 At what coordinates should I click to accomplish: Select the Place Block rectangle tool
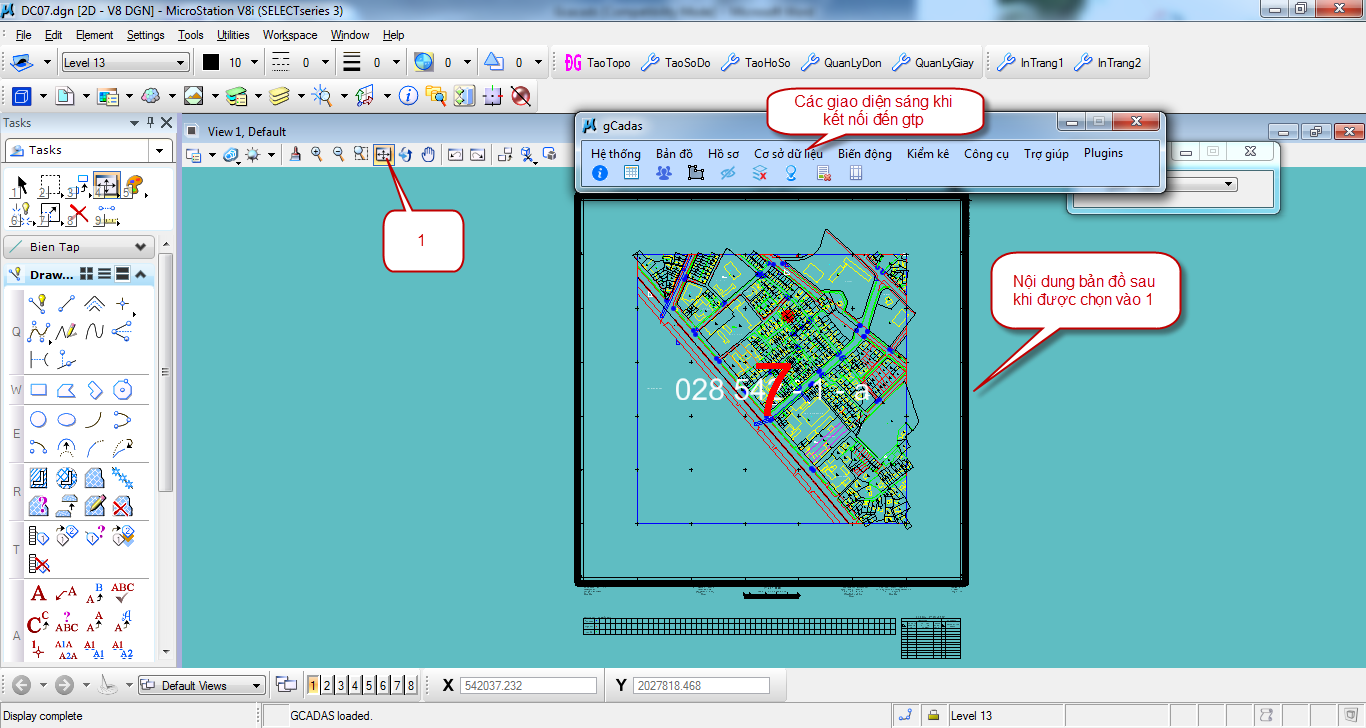click(39, 390)
